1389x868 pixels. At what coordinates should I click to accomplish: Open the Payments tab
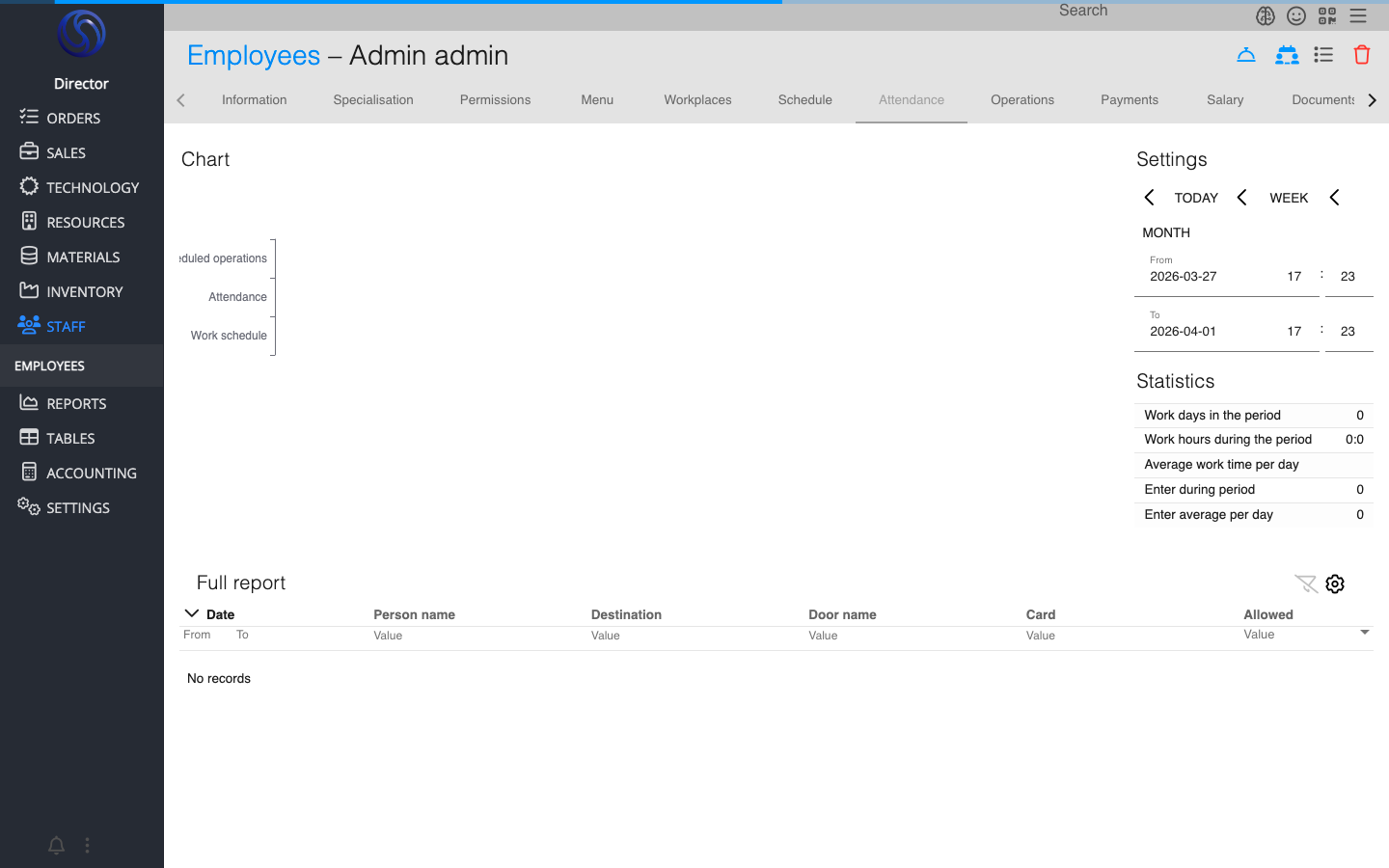tap(1129, 100)
